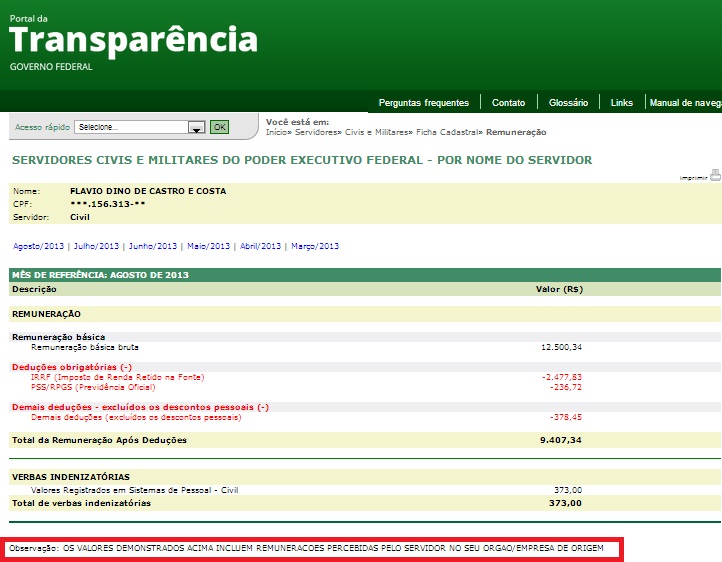
Task: Click the Portal da Transparência logo
Action: 133,41
